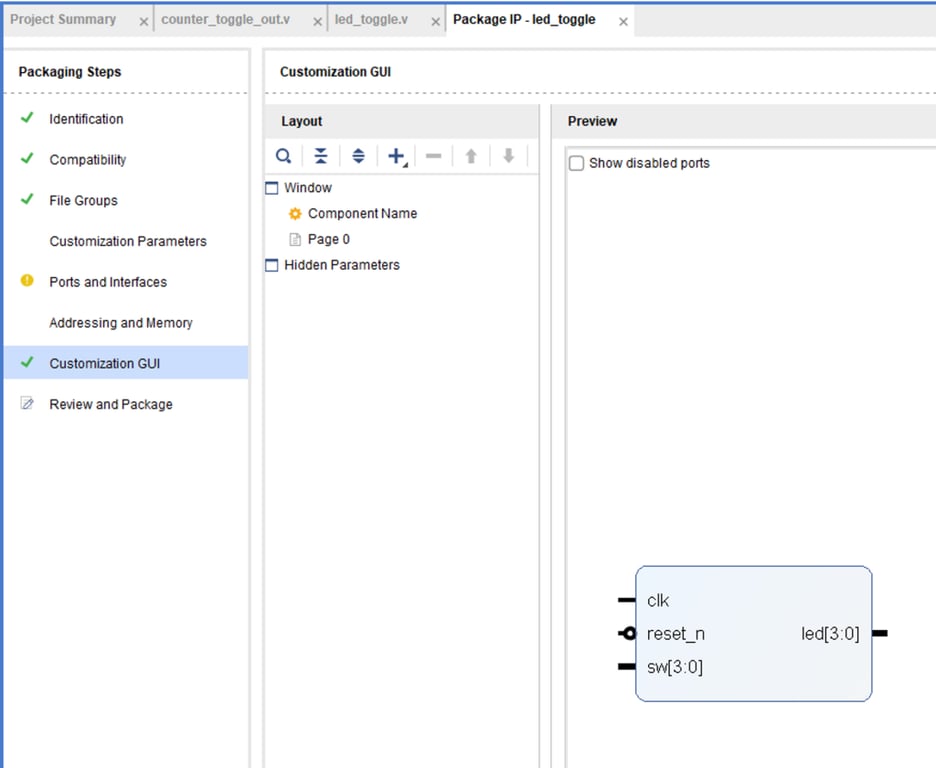Click green checkmark next to File Groups
Image resolution: width=936 pixels, height=768 pixels.
coord(27,199)
